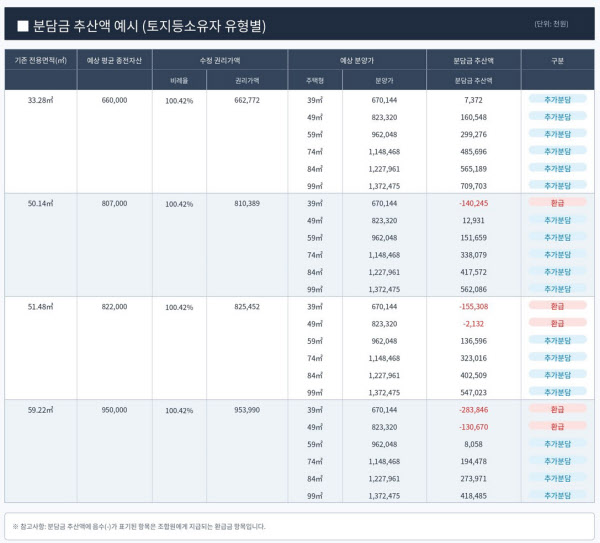
Task: Select the 323,016 contribution amount
Action: pyautogui.click(x=473, y=358)
